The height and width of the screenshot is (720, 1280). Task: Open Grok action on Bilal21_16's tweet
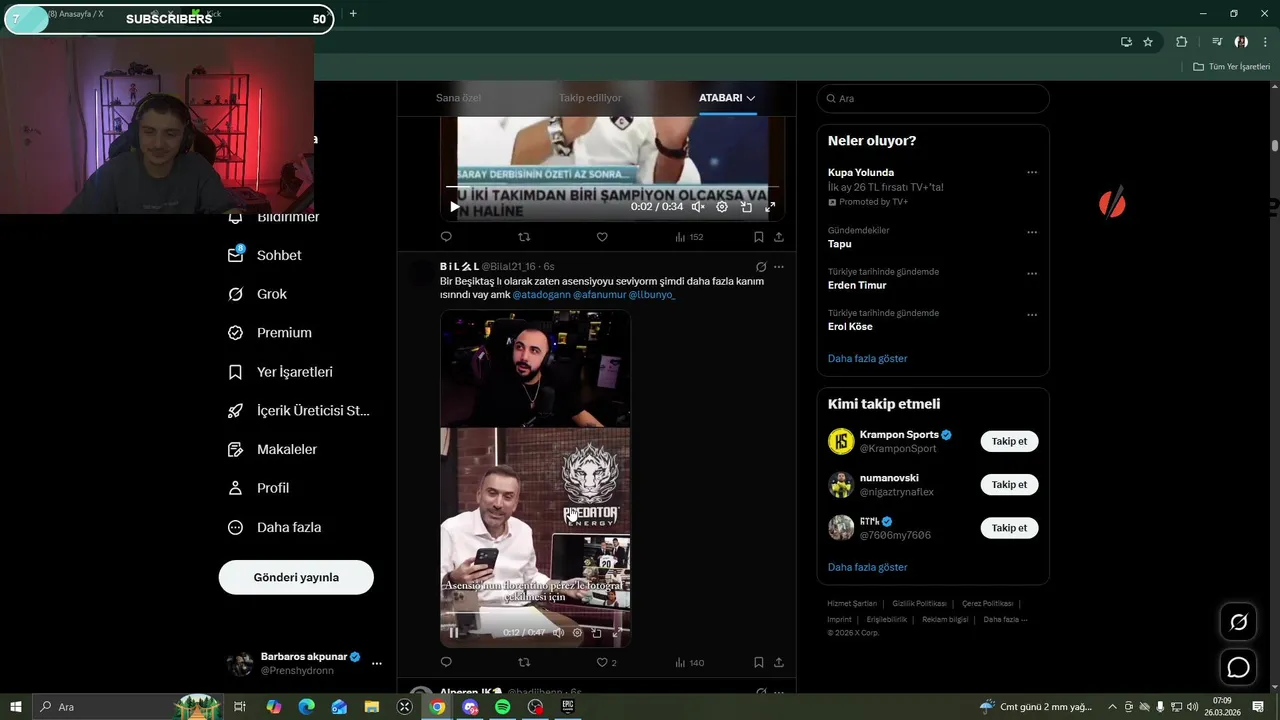coord(761,267)
